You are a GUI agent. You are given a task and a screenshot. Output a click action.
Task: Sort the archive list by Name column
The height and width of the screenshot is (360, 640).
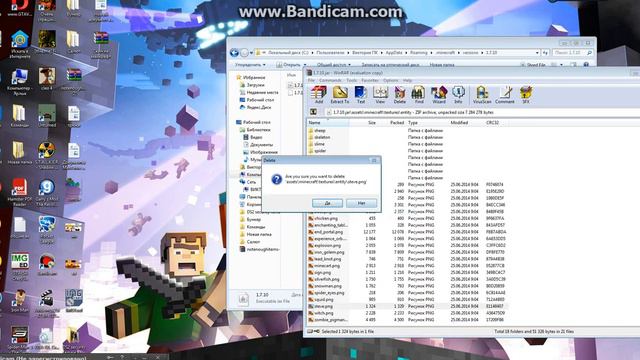[x=328, y=122]
